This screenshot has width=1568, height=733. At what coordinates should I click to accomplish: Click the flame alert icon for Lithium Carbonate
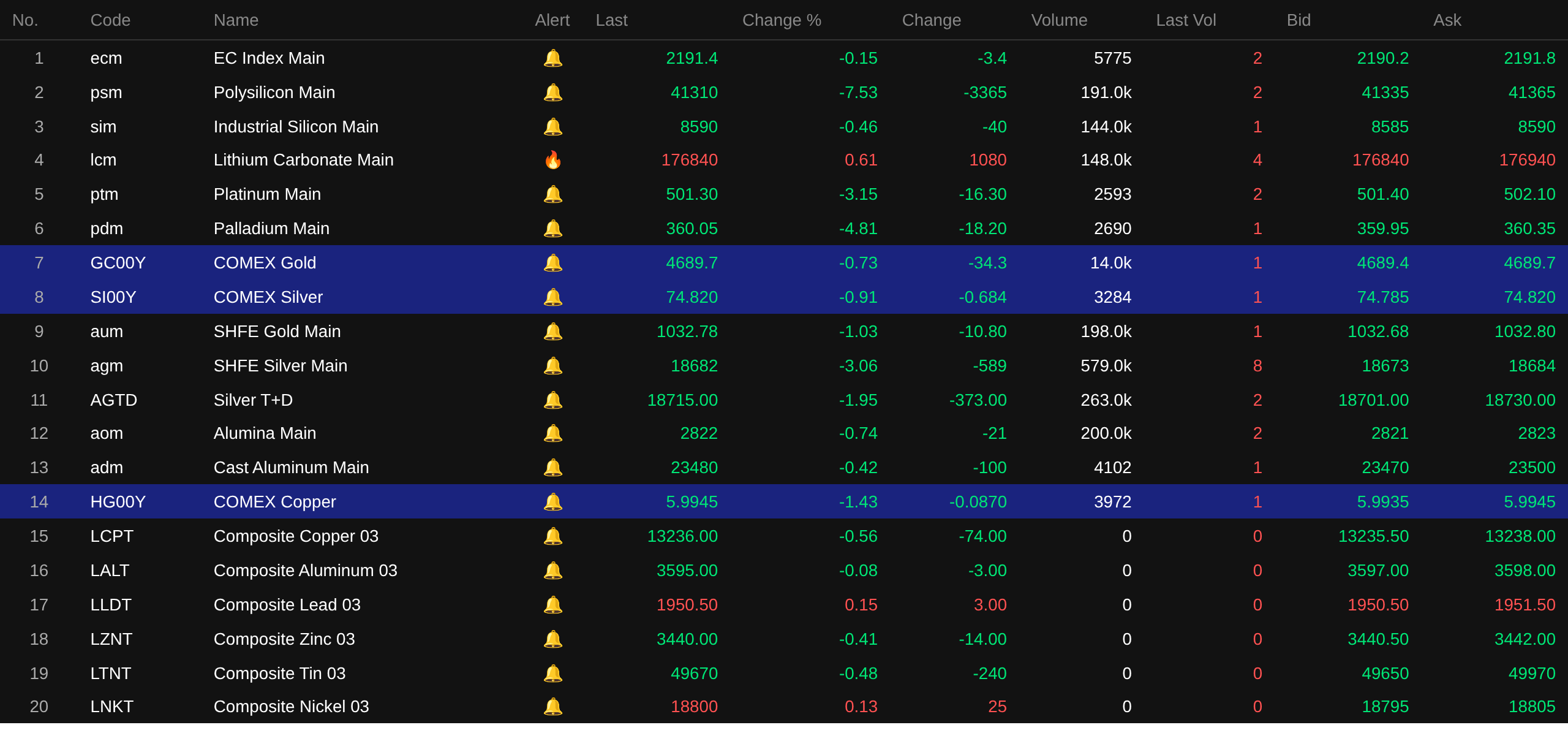click(552, 160)
